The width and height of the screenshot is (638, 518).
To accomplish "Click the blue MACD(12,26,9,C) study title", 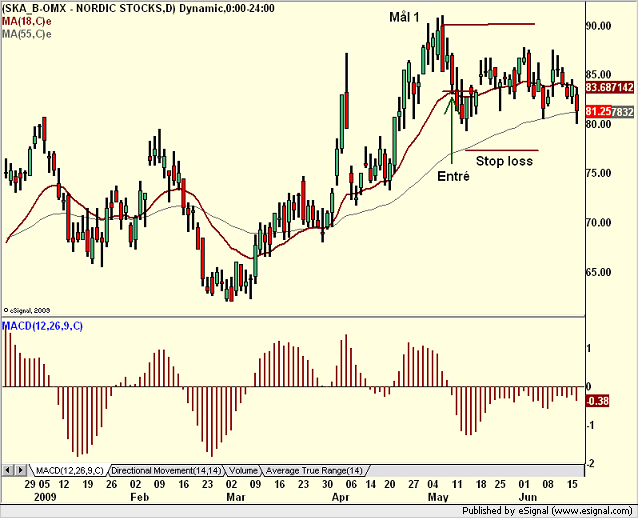I will 42,326.
